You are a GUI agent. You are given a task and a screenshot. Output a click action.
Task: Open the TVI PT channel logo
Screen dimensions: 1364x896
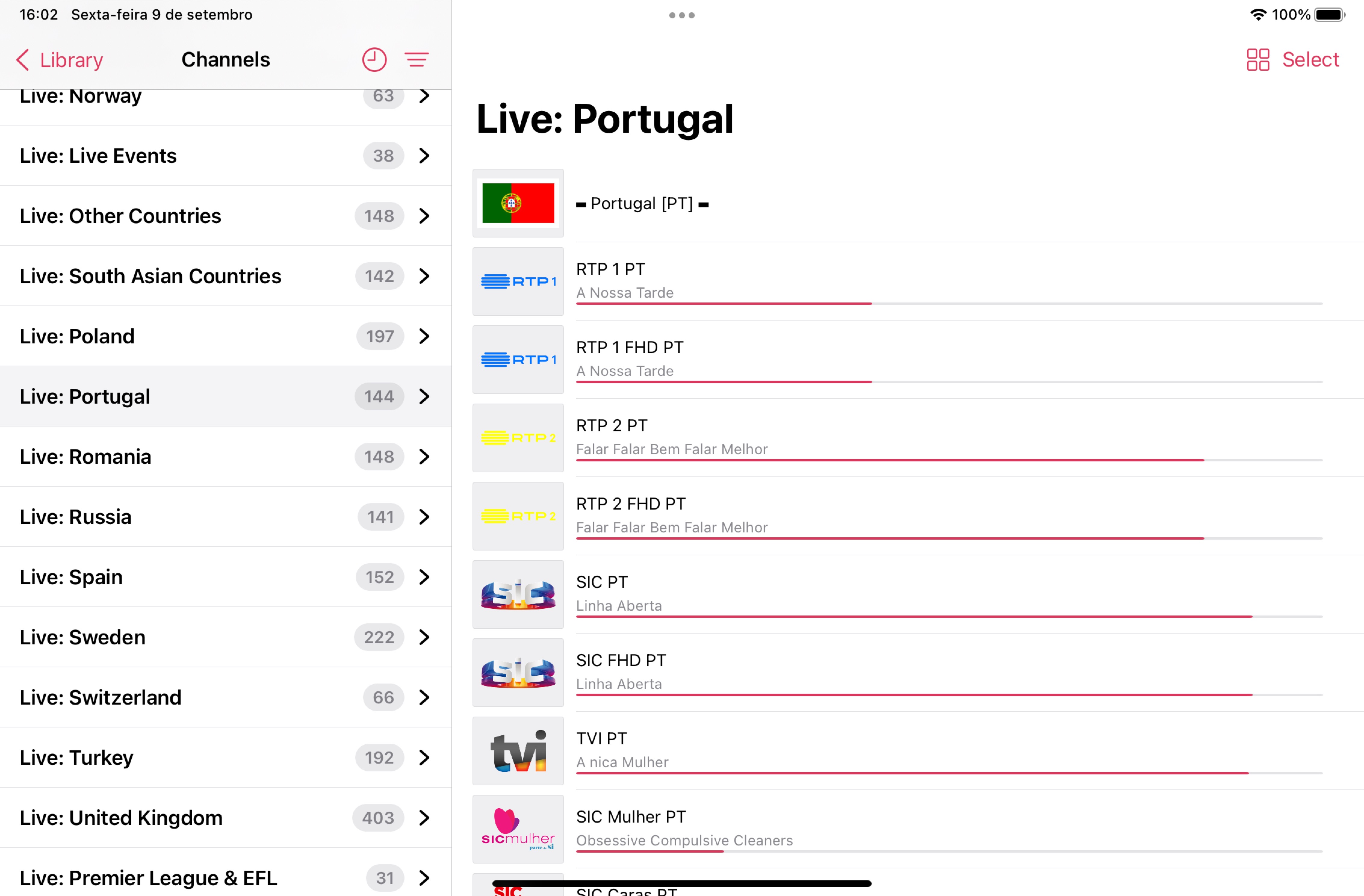[517, 751]
